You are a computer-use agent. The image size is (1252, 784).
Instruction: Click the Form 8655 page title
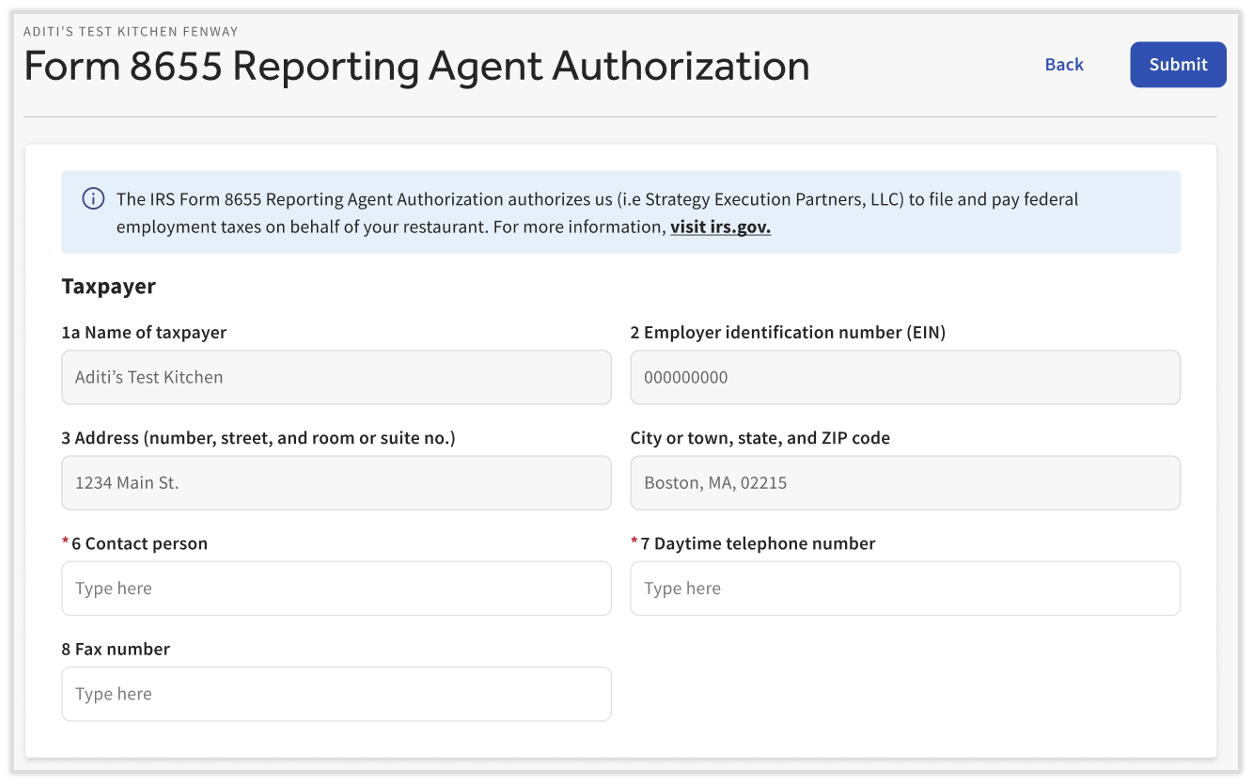pos(416,66)
